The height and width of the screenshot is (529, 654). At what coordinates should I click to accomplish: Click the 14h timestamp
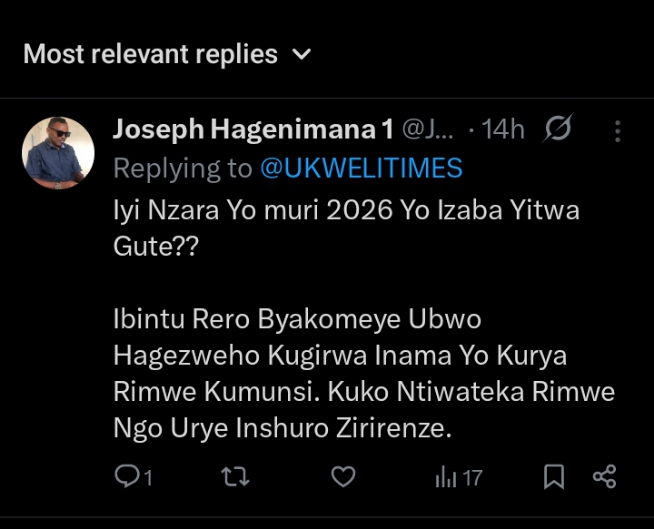(x=503, y=130)
